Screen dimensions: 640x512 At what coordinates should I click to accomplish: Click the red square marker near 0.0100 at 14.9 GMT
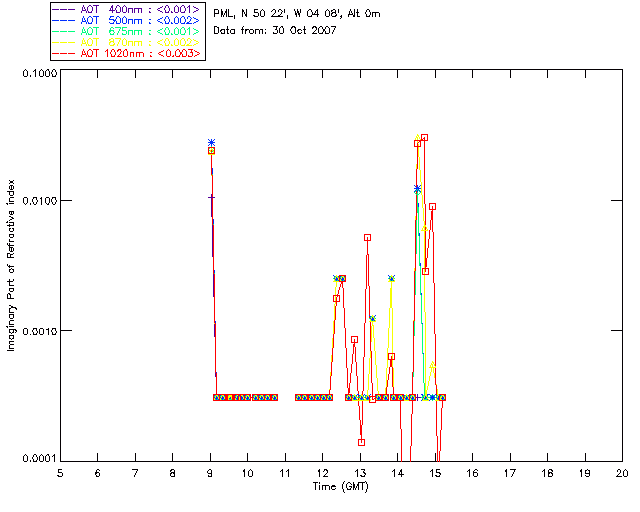click(x=433, y=207)
